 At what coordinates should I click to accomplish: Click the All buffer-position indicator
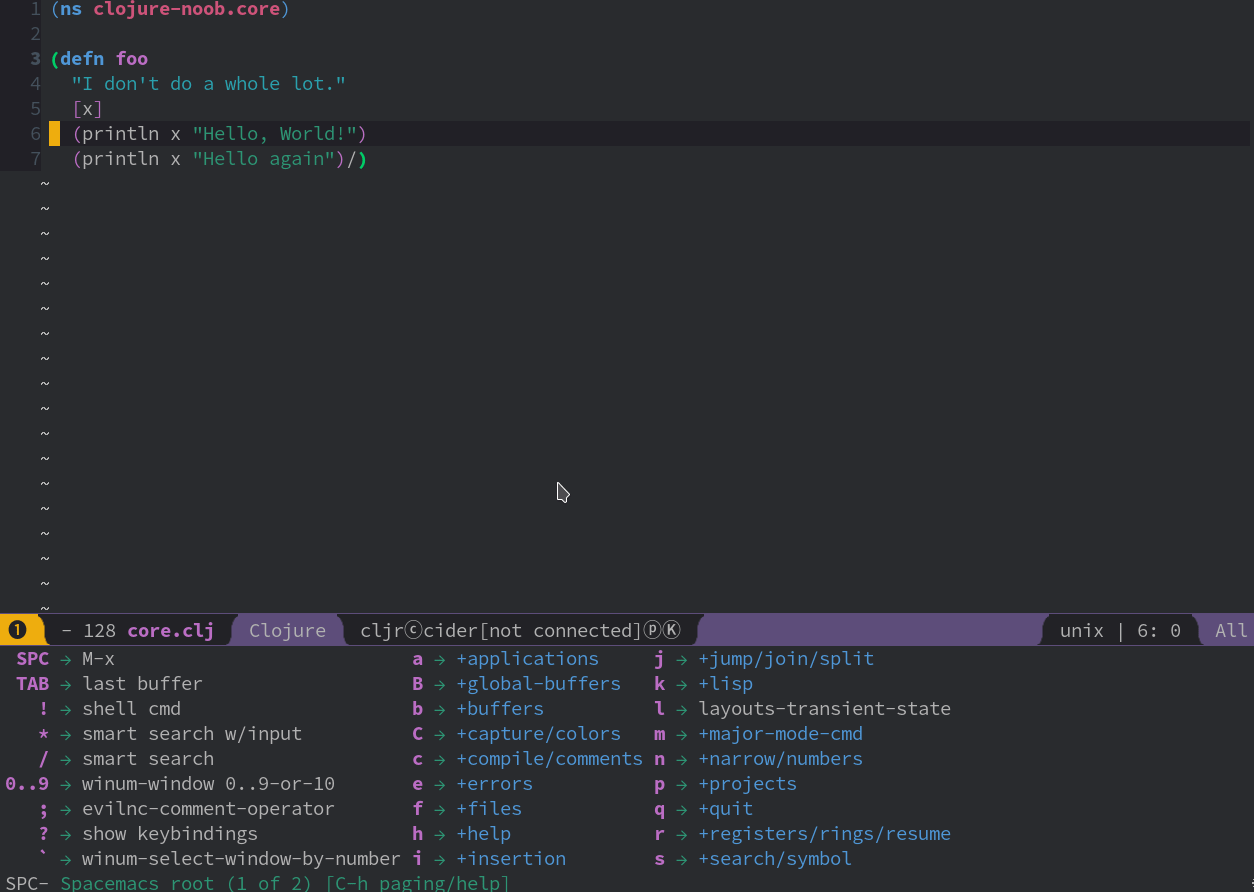click(1234, 630)
